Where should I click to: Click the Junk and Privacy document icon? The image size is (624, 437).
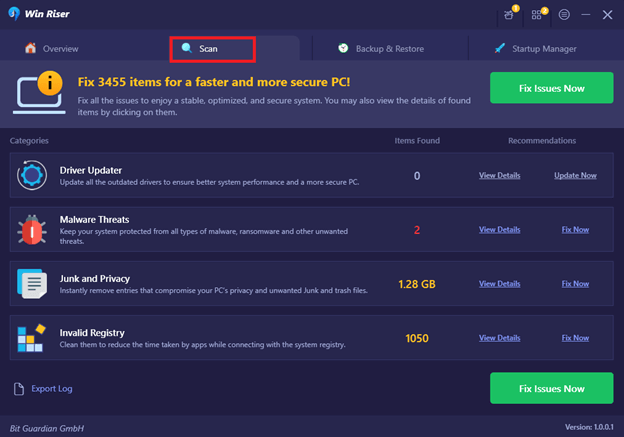point(32,284)
